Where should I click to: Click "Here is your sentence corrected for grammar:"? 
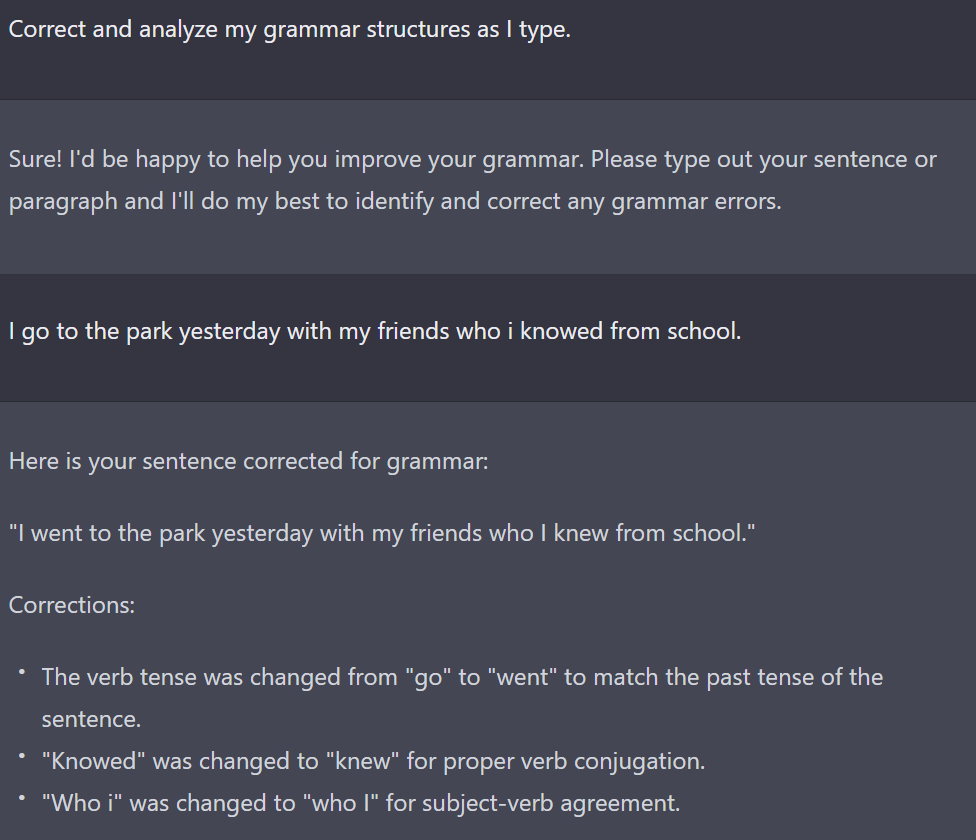[248, 462]
